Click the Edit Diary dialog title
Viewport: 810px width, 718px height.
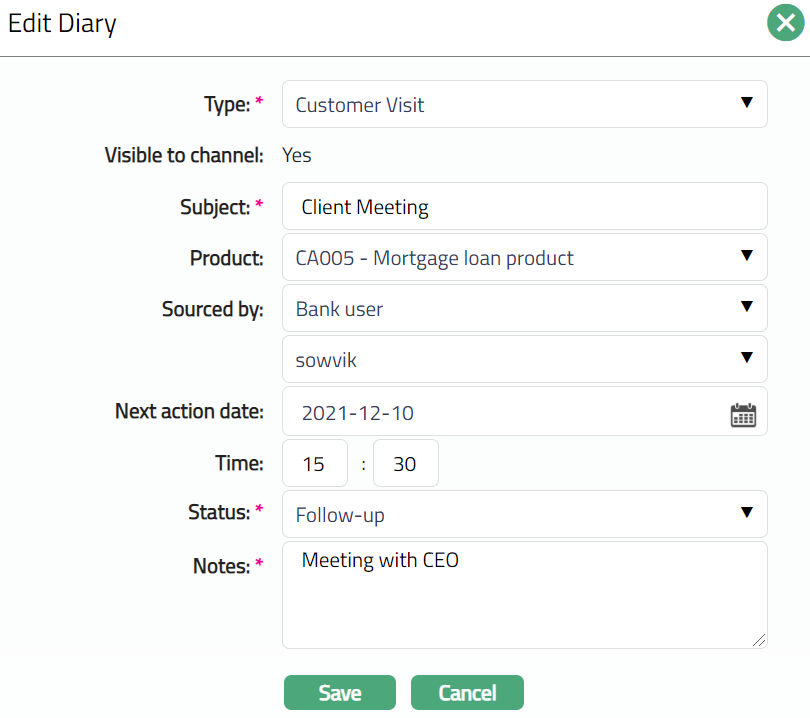[x=62, y=23]
